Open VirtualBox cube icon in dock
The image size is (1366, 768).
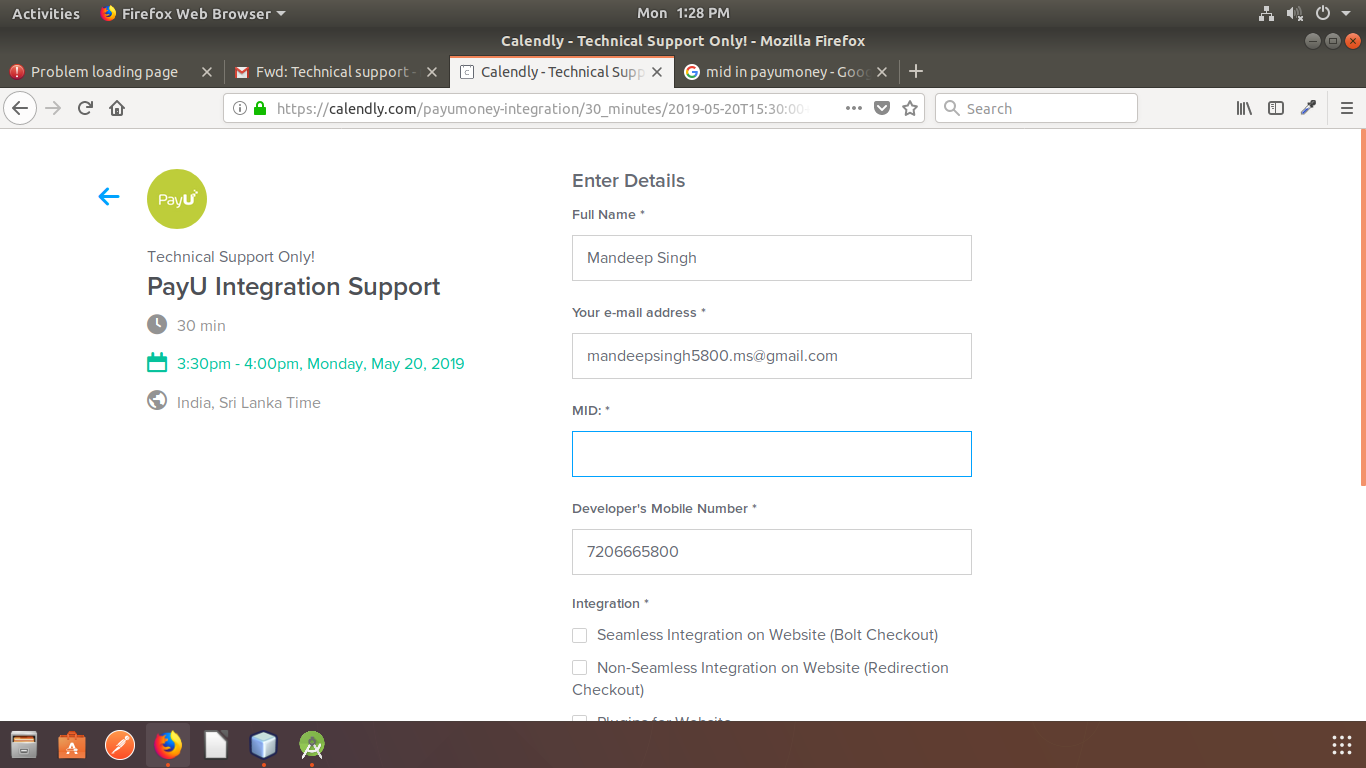pyautogui.click(x=263, y=745)
